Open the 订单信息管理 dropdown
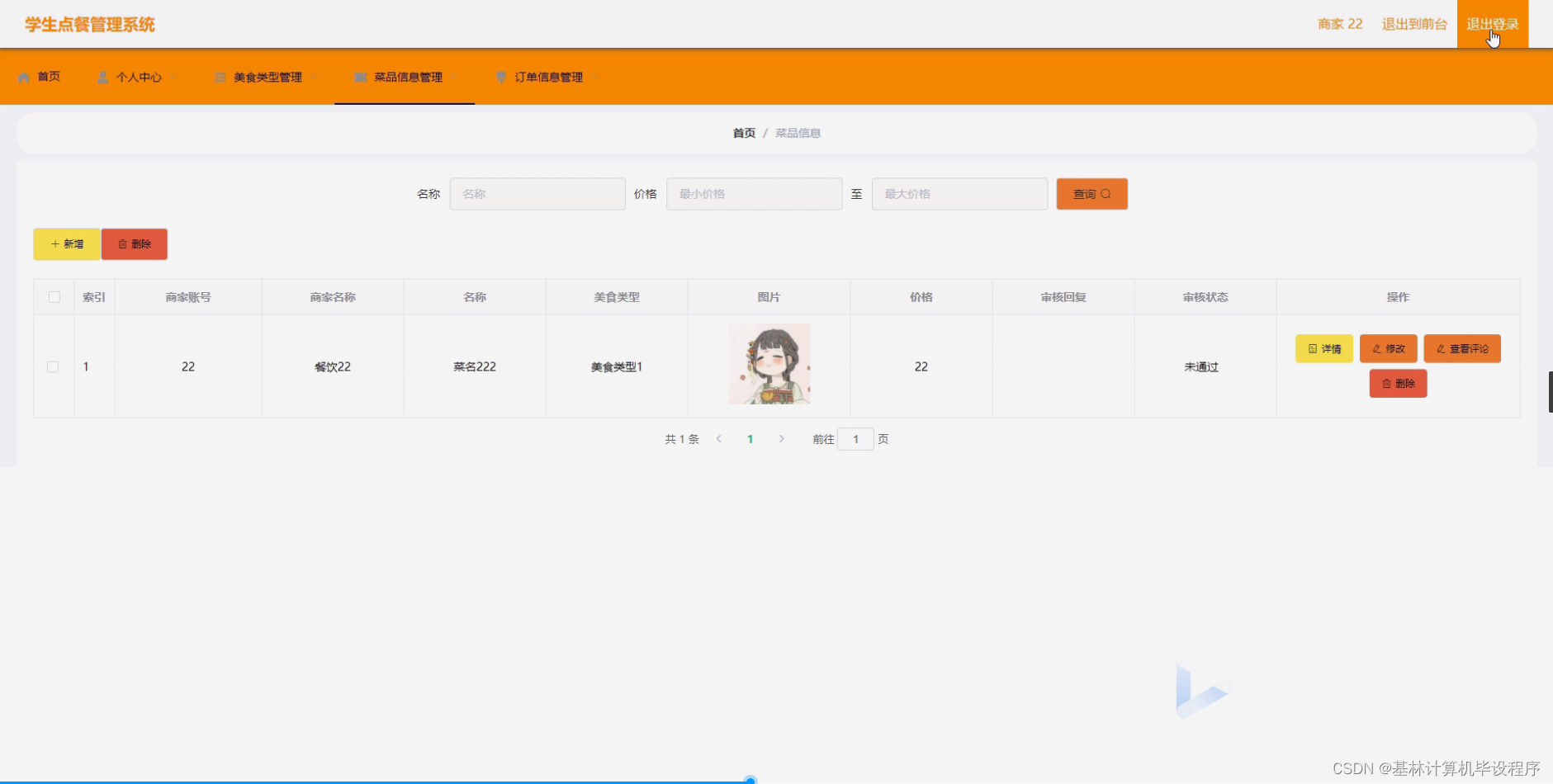This screenshot has width=1553, height=784. (594, 77)
